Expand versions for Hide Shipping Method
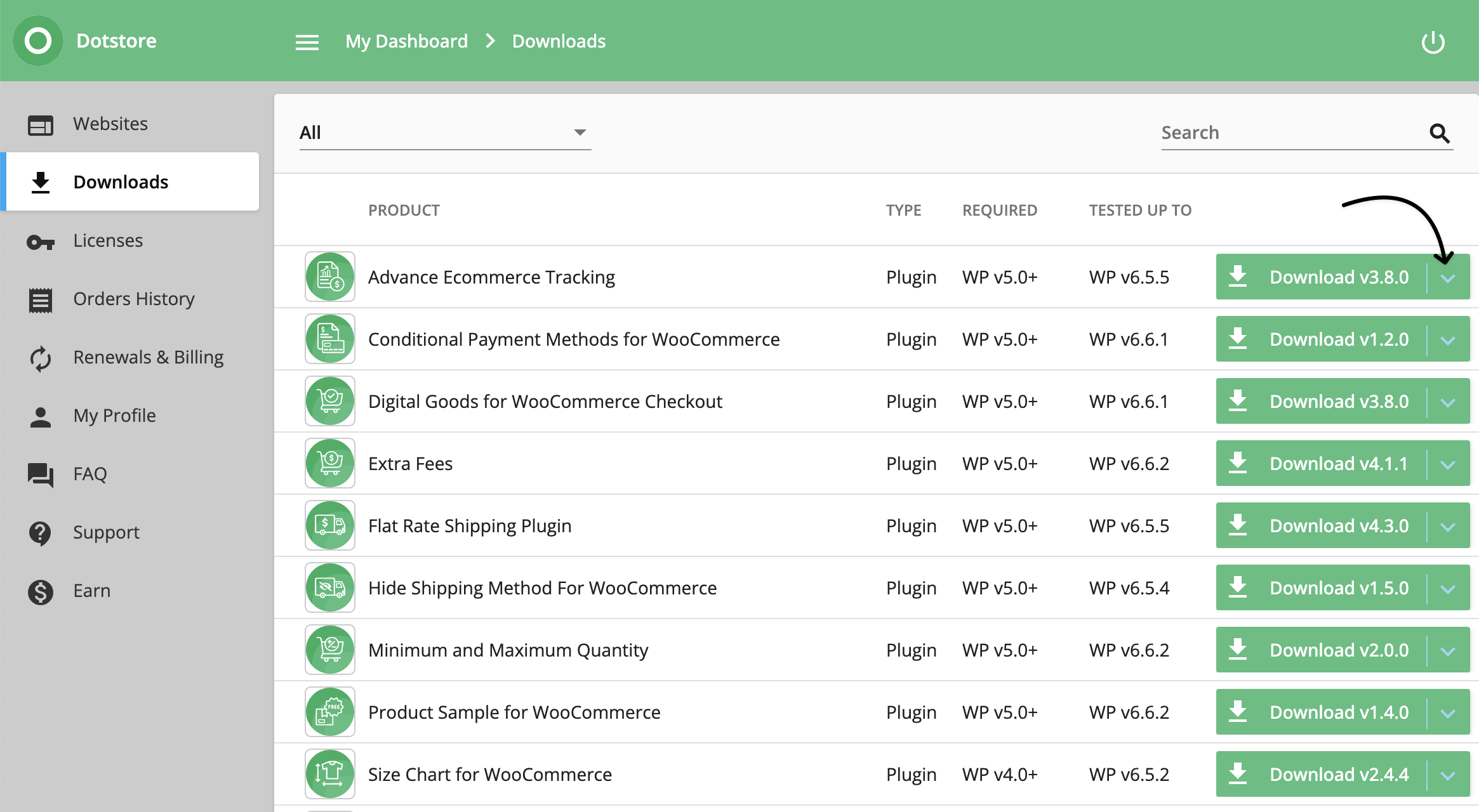 (x=1448, y=588)
